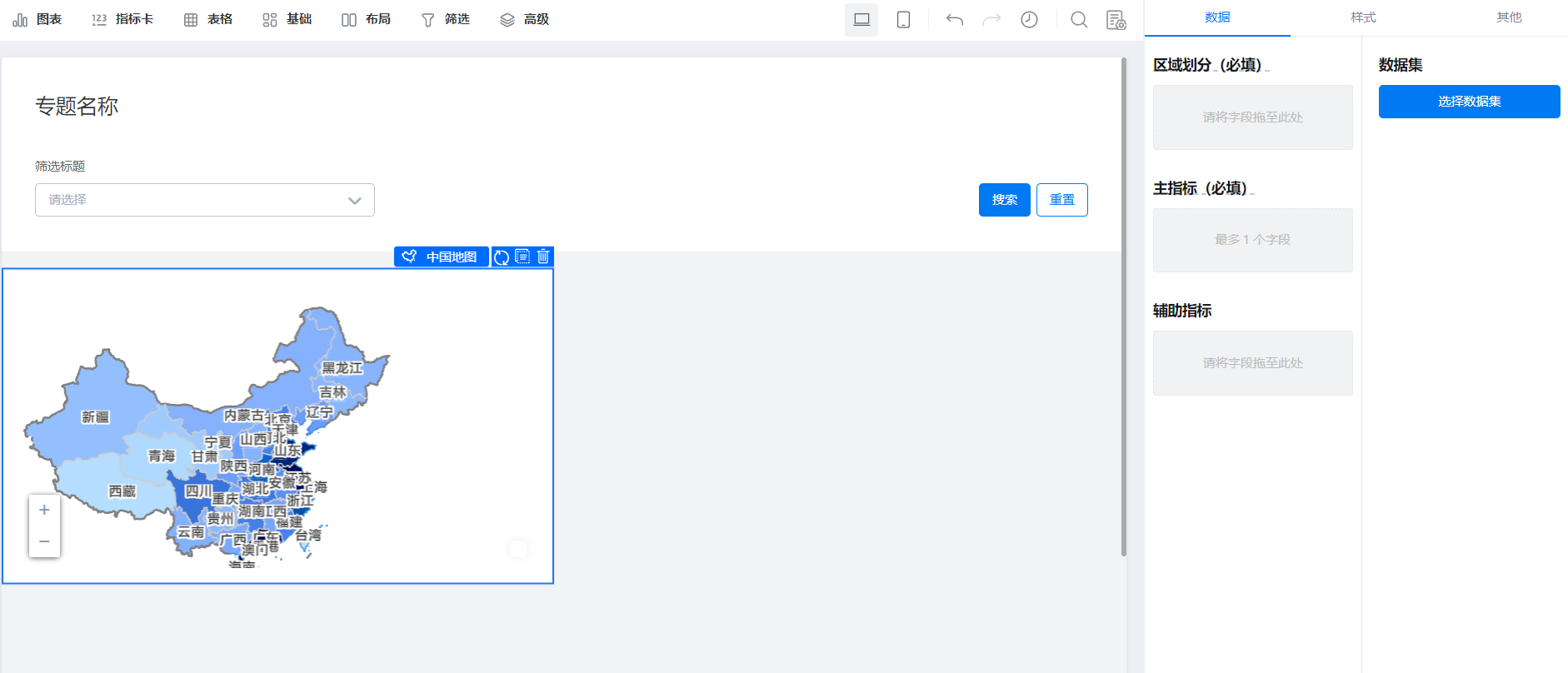This screenshot has width=1568, height=673.
Task: Zoom out of the map with minus
Action: [44, 541]
